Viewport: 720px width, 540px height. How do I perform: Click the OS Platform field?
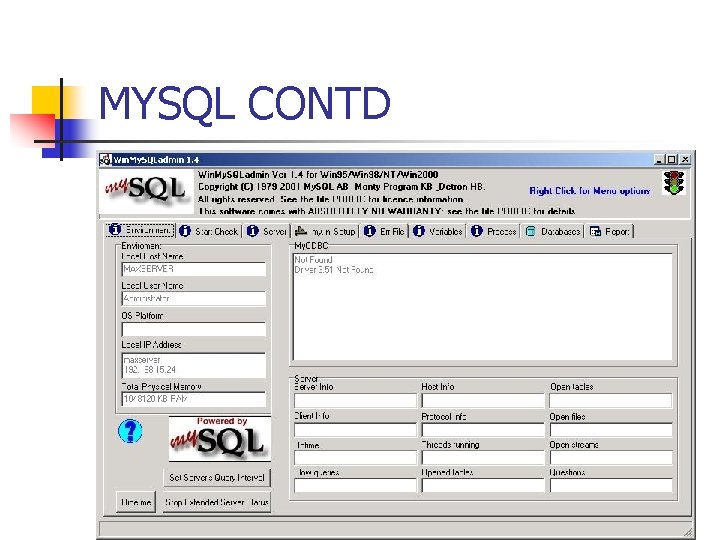point(193,329)
